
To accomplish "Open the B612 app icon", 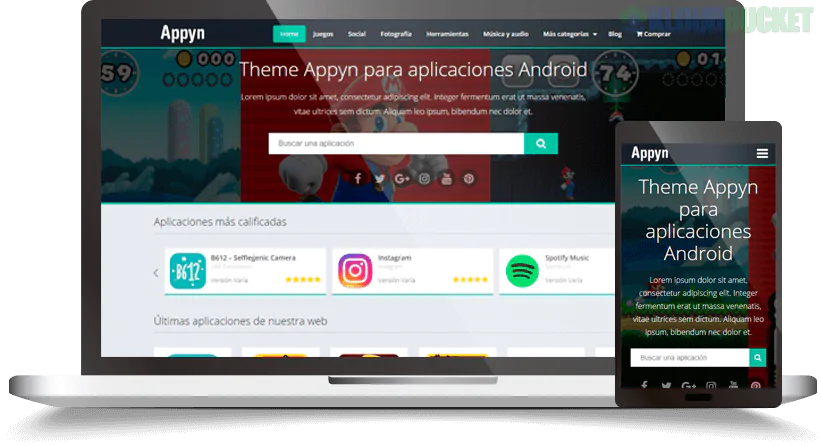I will (x=187, y=271).
